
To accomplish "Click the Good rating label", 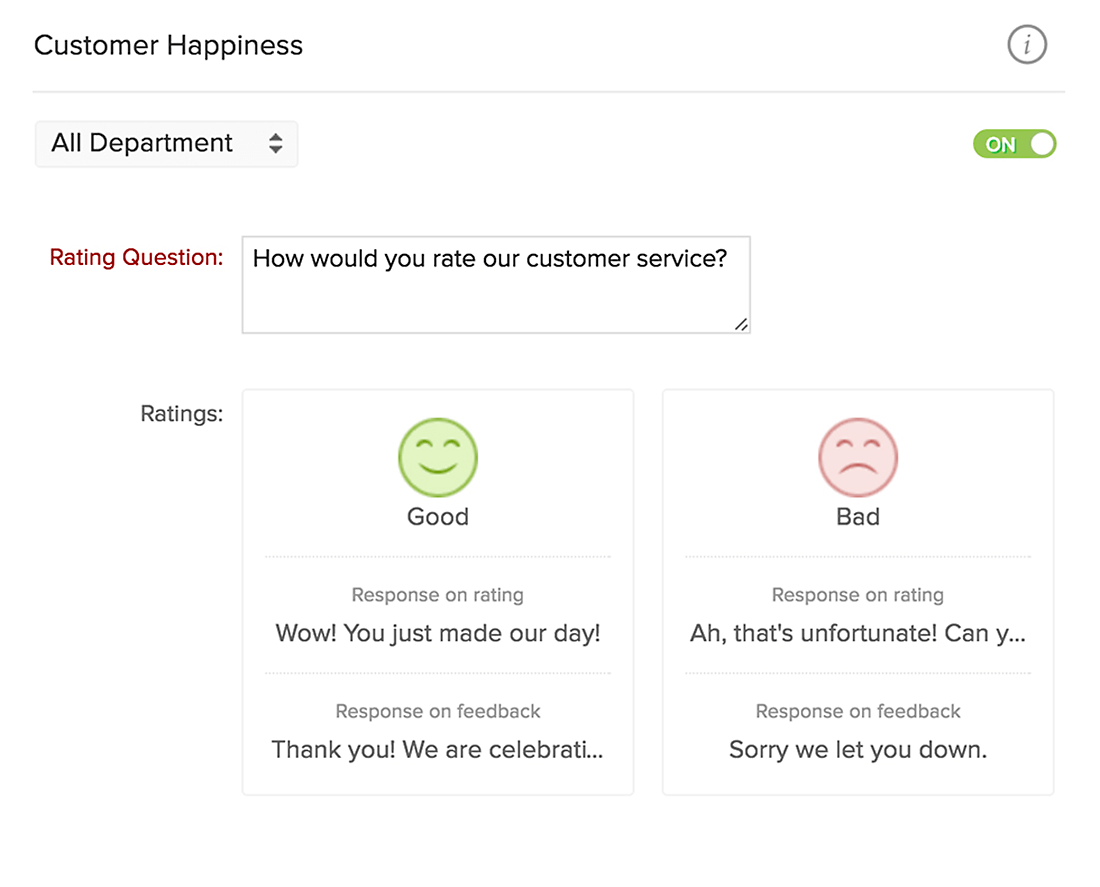I will [438, 517].
